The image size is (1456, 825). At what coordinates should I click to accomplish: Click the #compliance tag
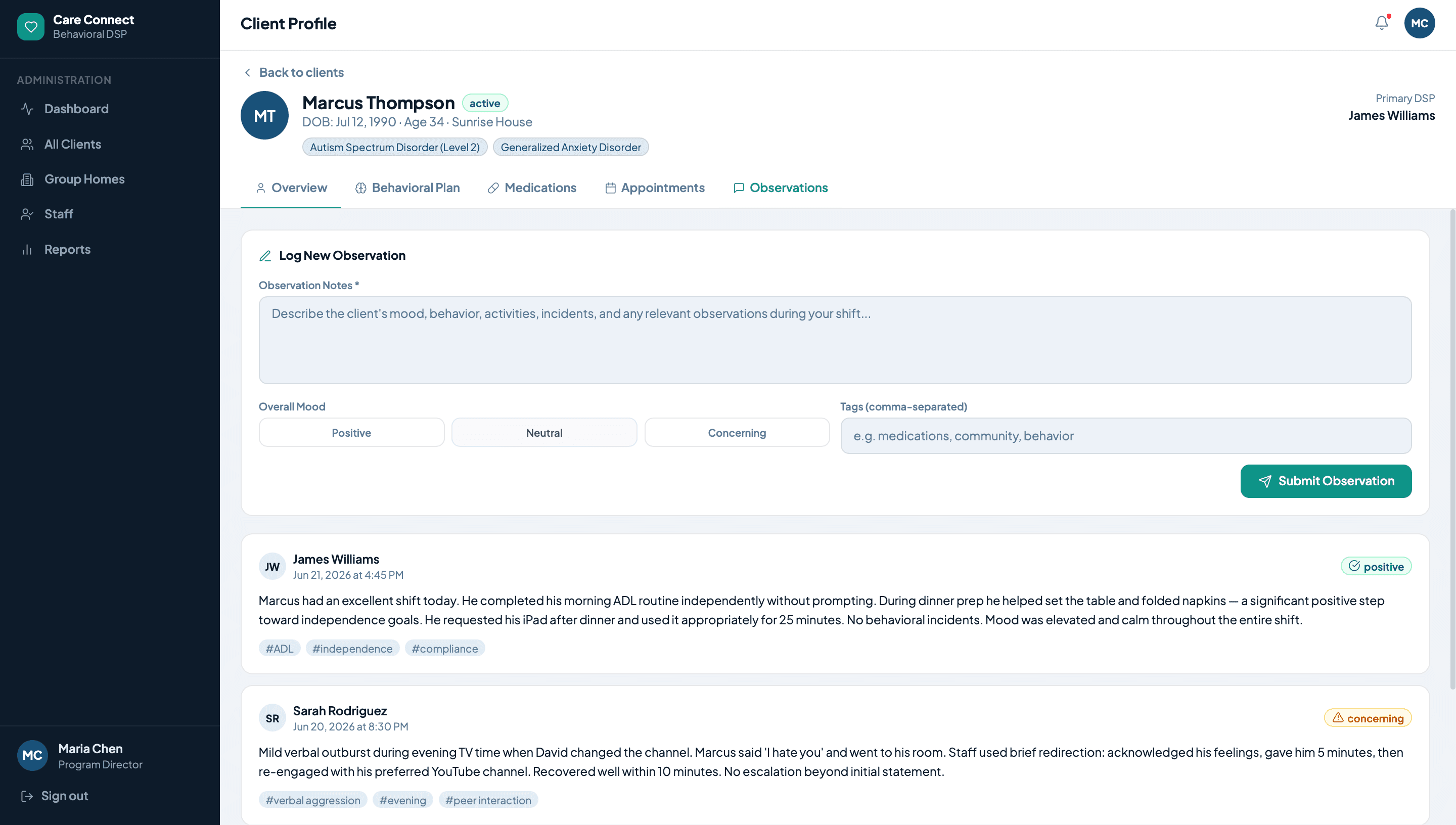point(445,648)
